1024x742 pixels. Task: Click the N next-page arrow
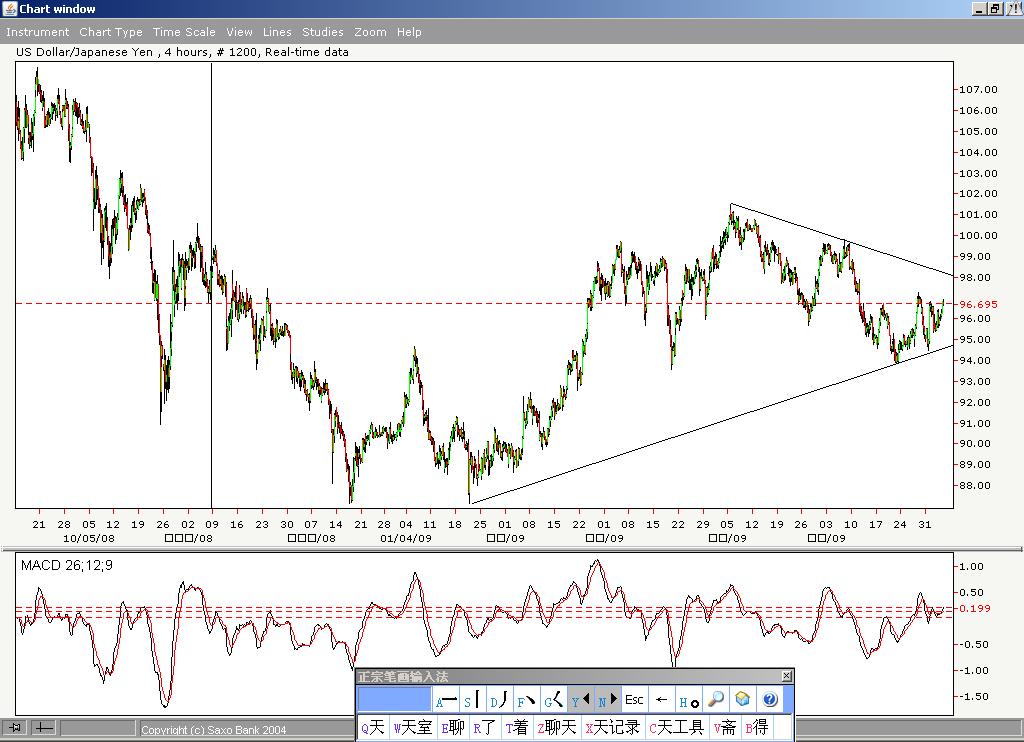pos(607,700)
